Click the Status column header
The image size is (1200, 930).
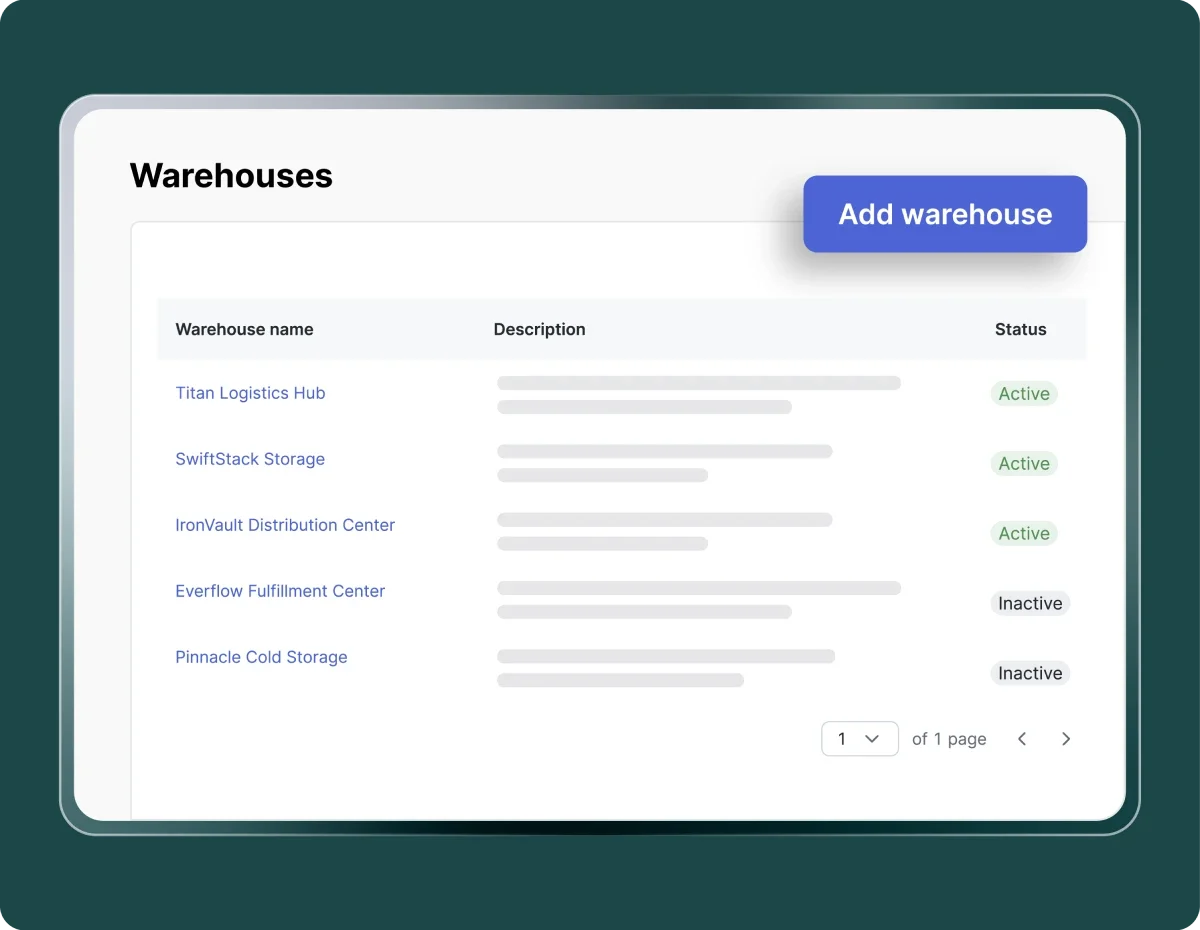coord(1020,329)
